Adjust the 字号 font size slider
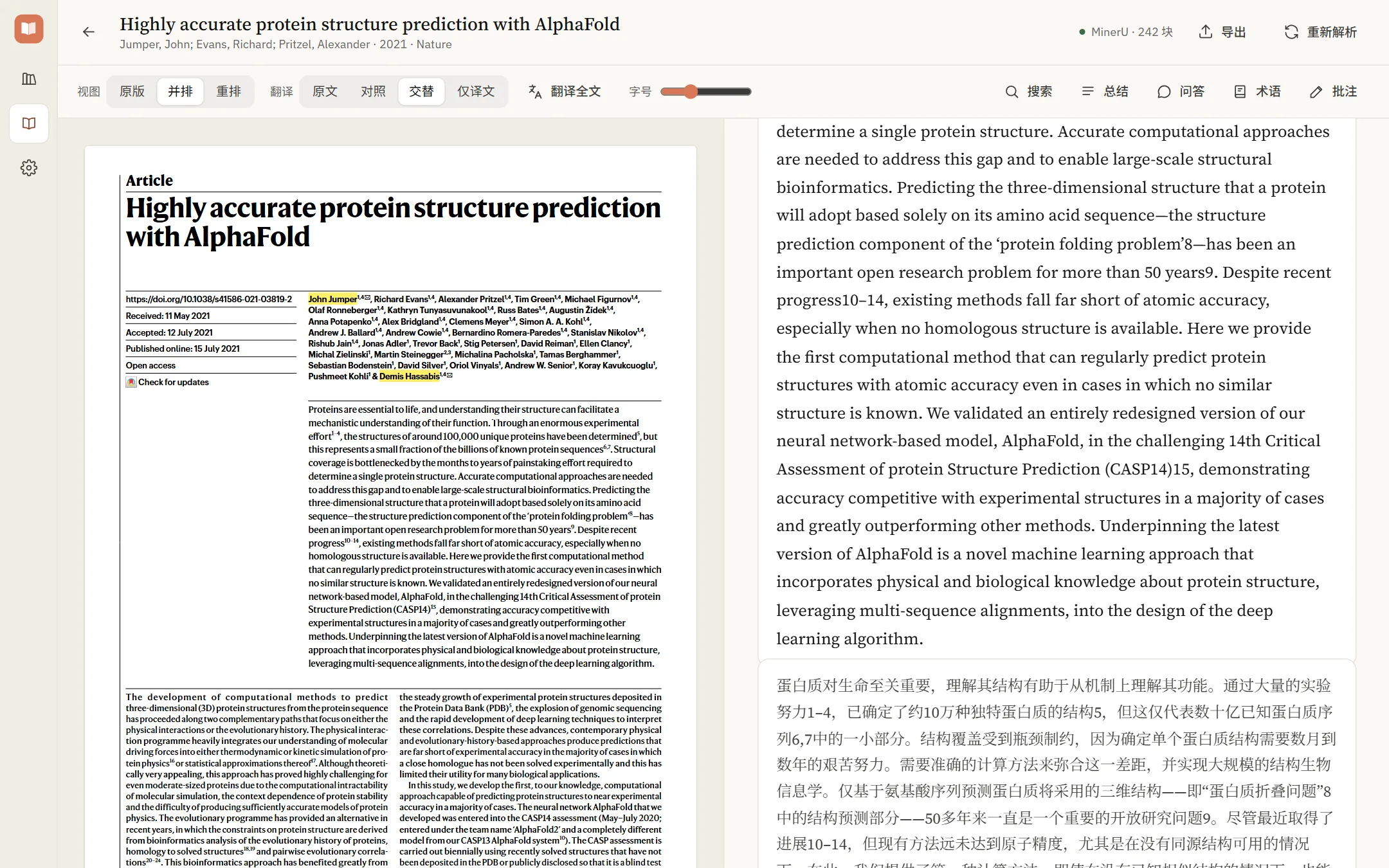This screenshot has width=1389, height=868. coord(706,91)
